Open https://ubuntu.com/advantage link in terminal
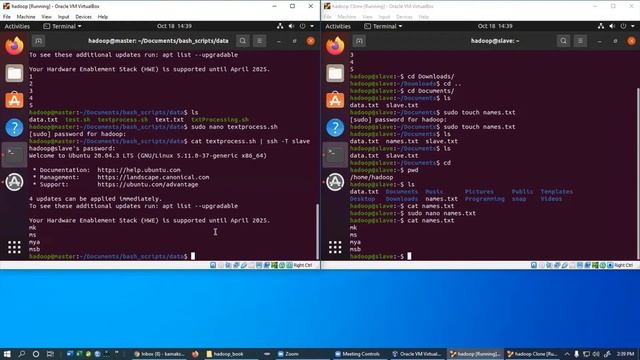Image resolution: width=640 pixels, height=360 pixels. 148,184
